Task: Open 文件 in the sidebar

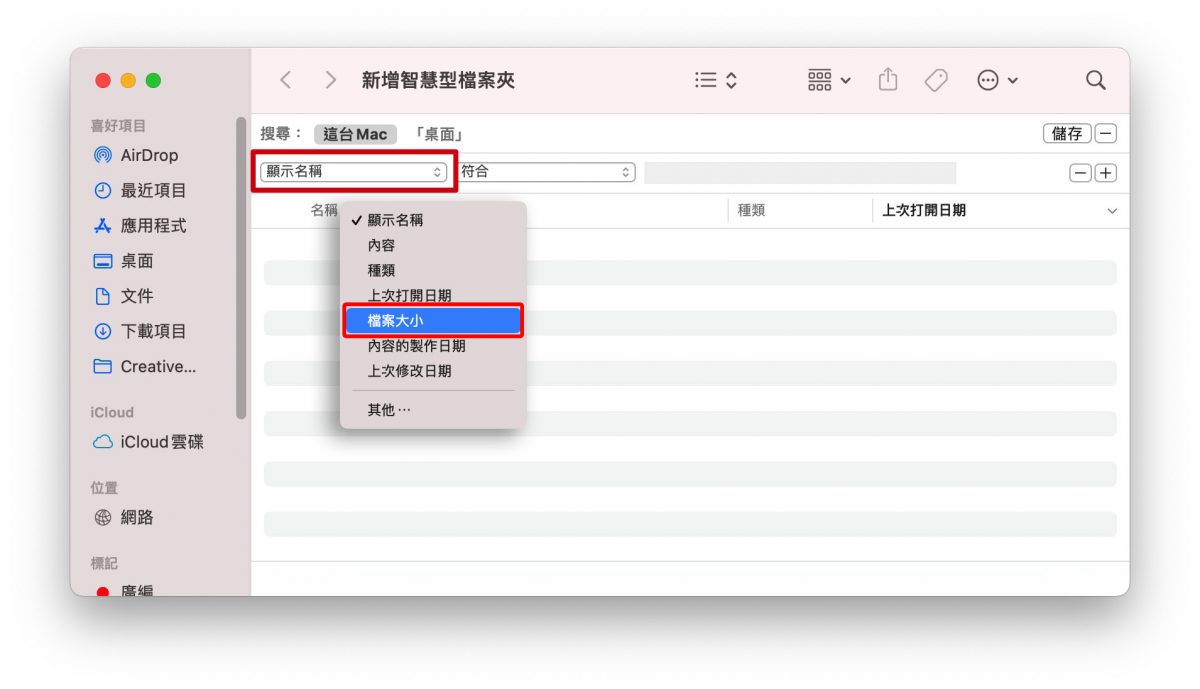Action: coord(124,296)
